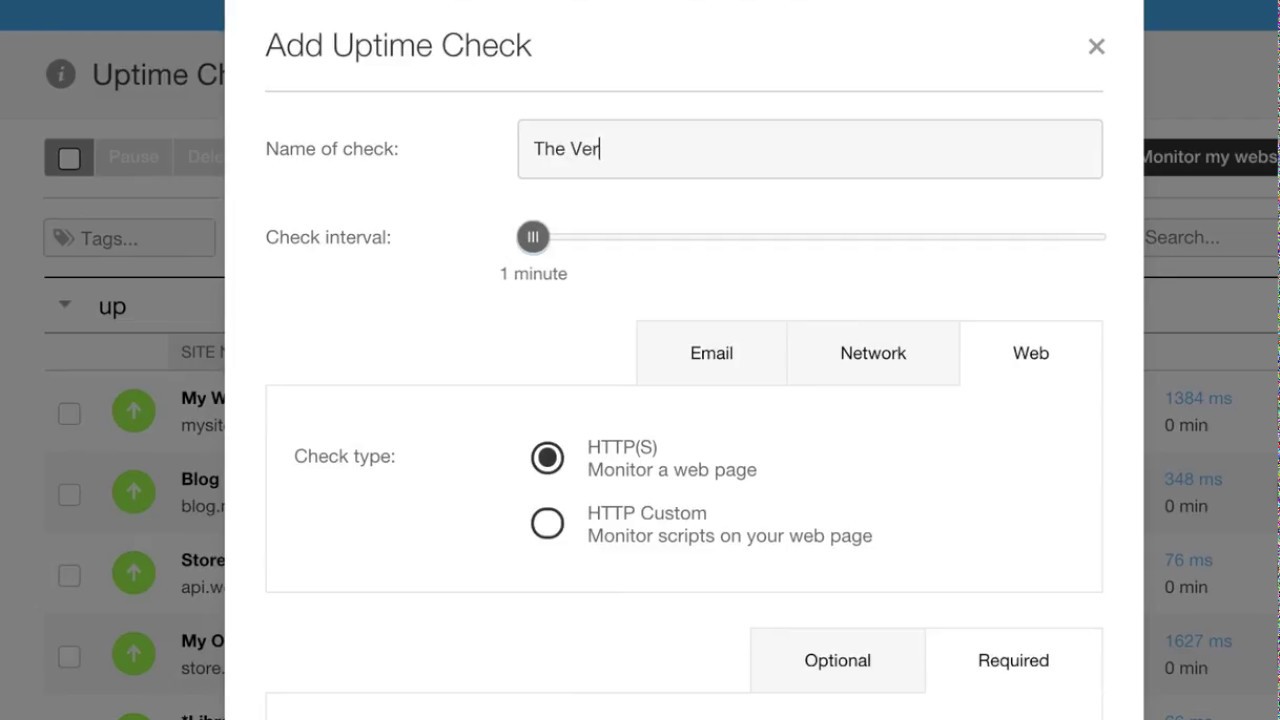The height and width of the screenshot is (720, 1280).
Task: Focus the Name of check field
Action: [810, 149]
